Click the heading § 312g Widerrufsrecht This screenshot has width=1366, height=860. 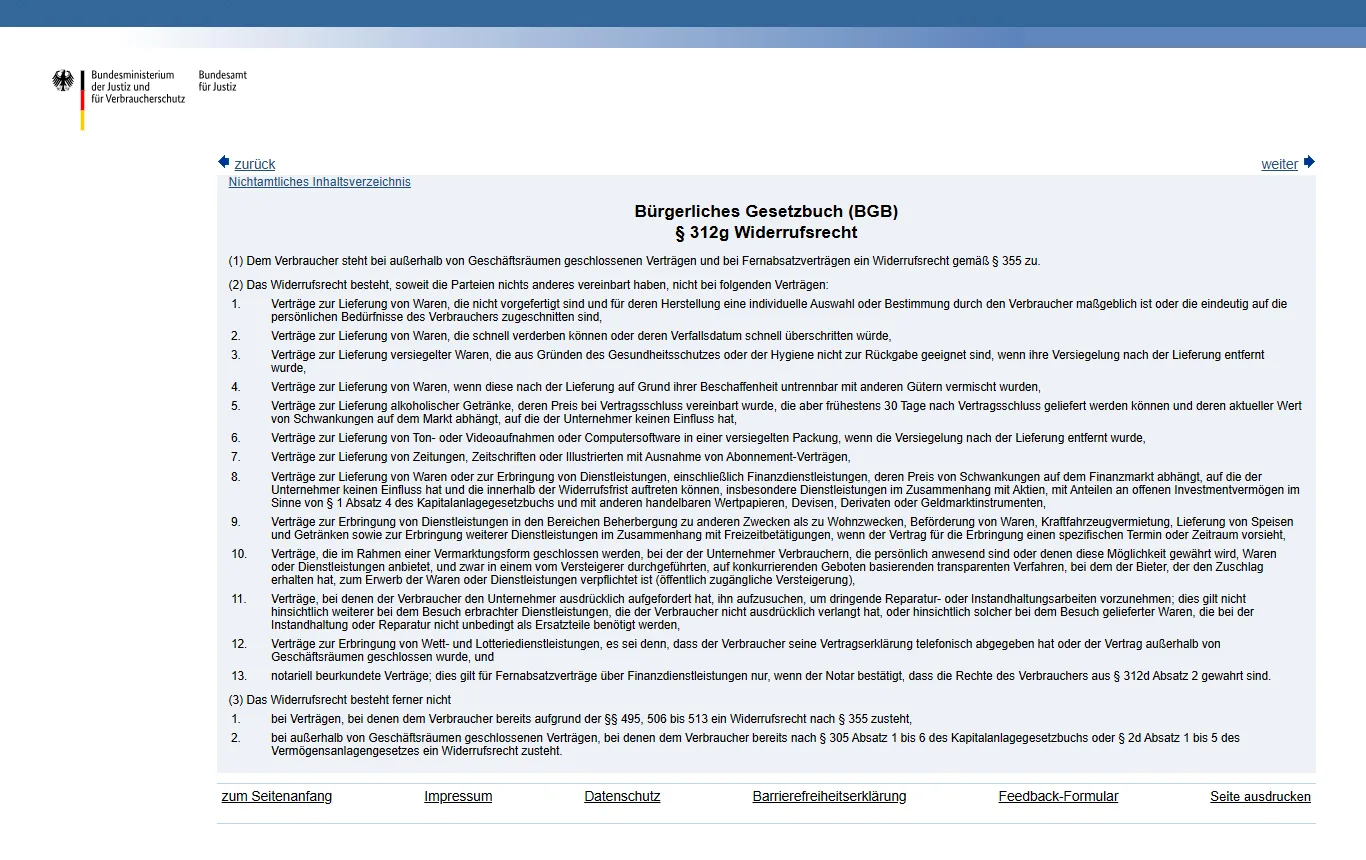(x=766, y=233)
